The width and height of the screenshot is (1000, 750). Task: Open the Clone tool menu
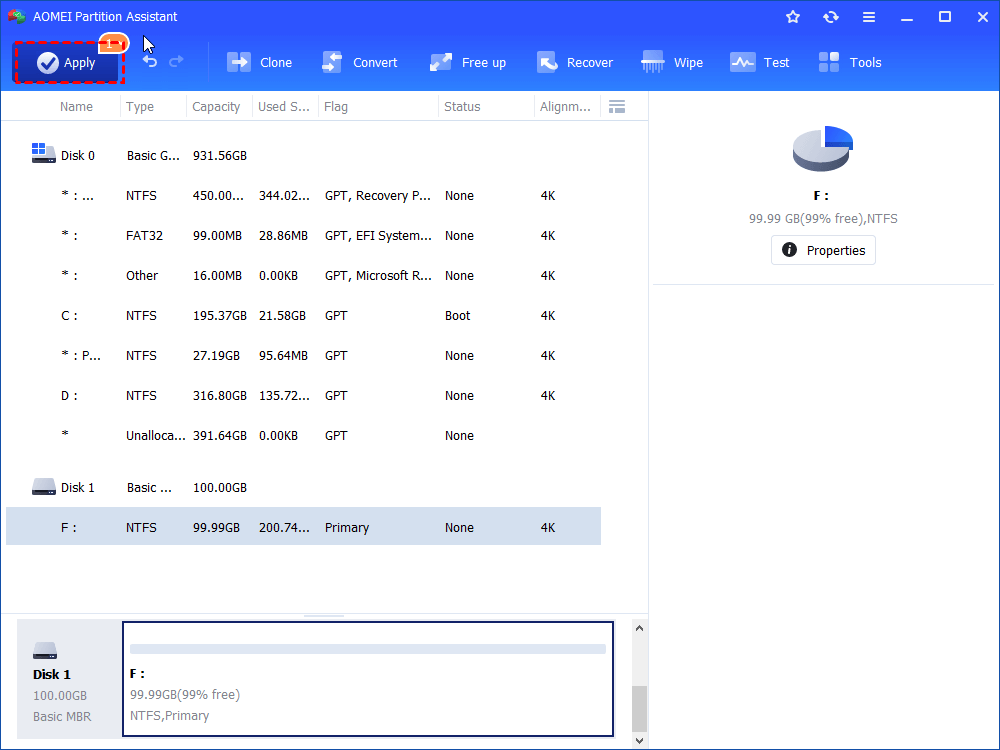(x=260, y=63)
